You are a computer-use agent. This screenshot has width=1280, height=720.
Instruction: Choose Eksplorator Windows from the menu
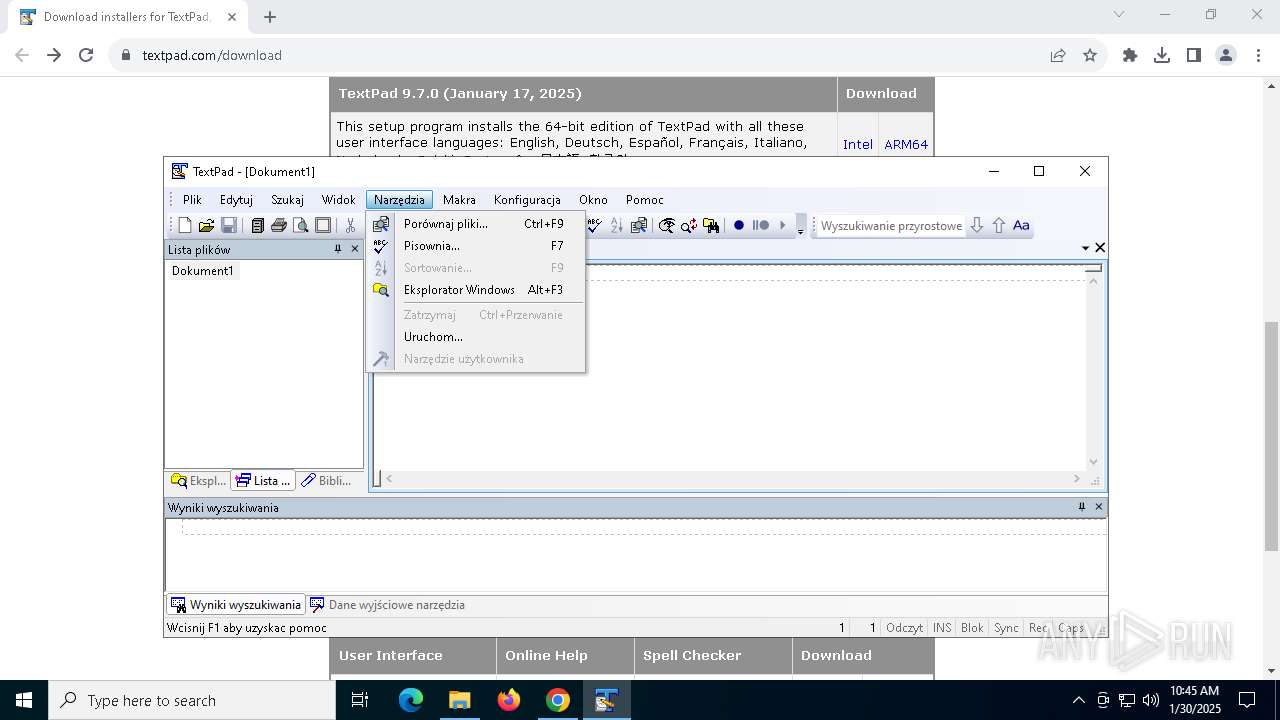click(475, 290)
